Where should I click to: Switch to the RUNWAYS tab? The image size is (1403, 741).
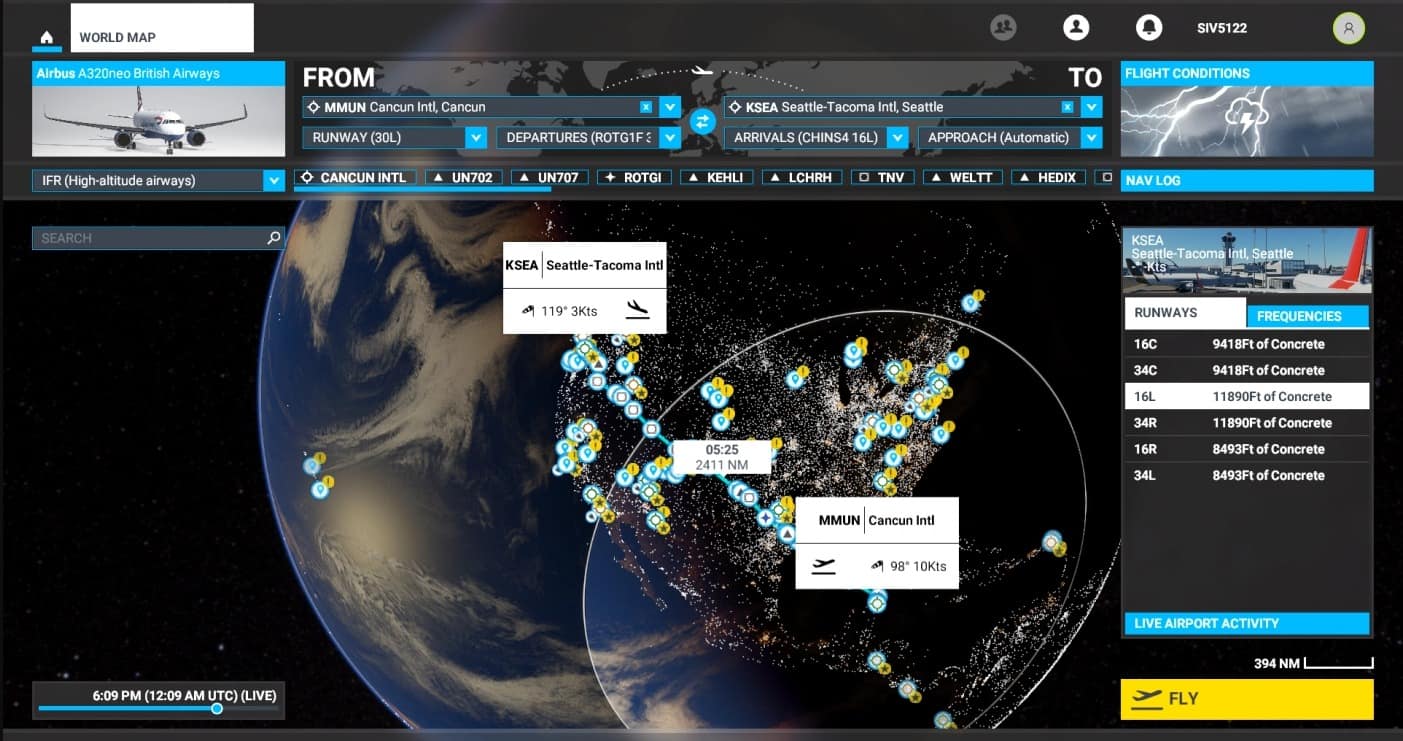tap(1185, 313)
